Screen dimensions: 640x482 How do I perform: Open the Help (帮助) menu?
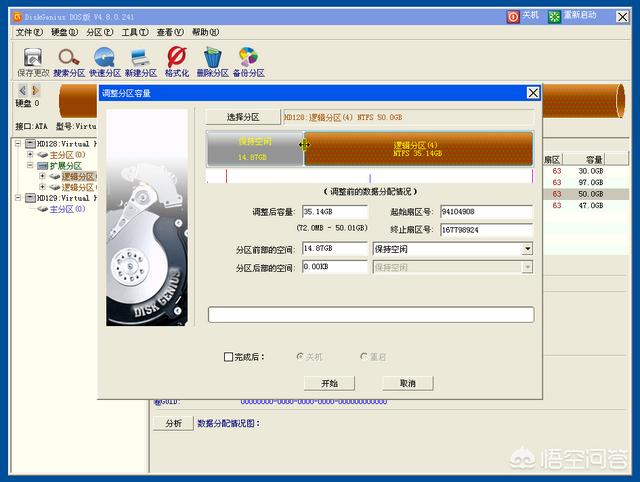(205, 32)
